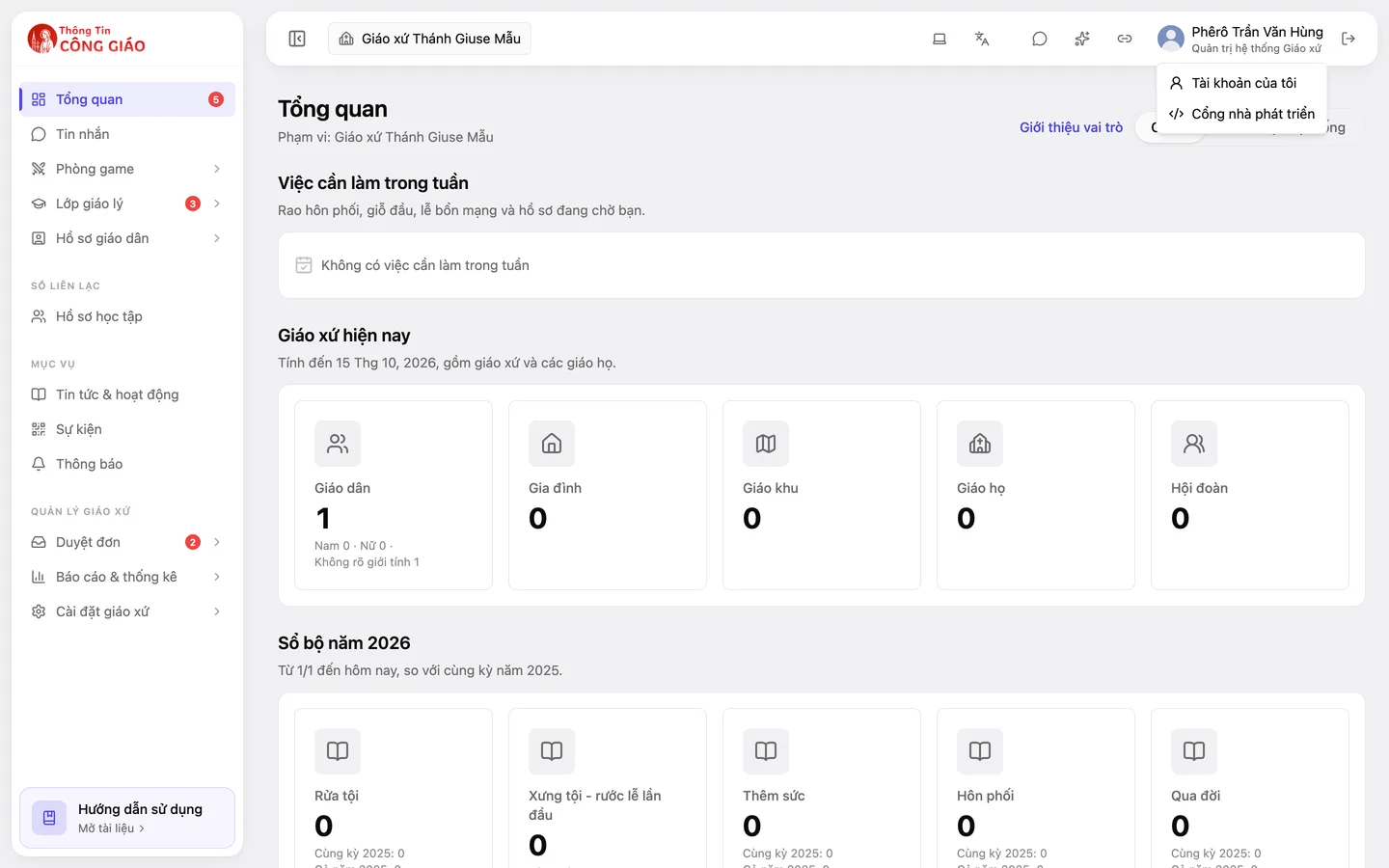Viewport: 1389px width, 868px height.
Task: Expand the Cài đặt giáo xứ chevron
Action: (x=217, y=611)
